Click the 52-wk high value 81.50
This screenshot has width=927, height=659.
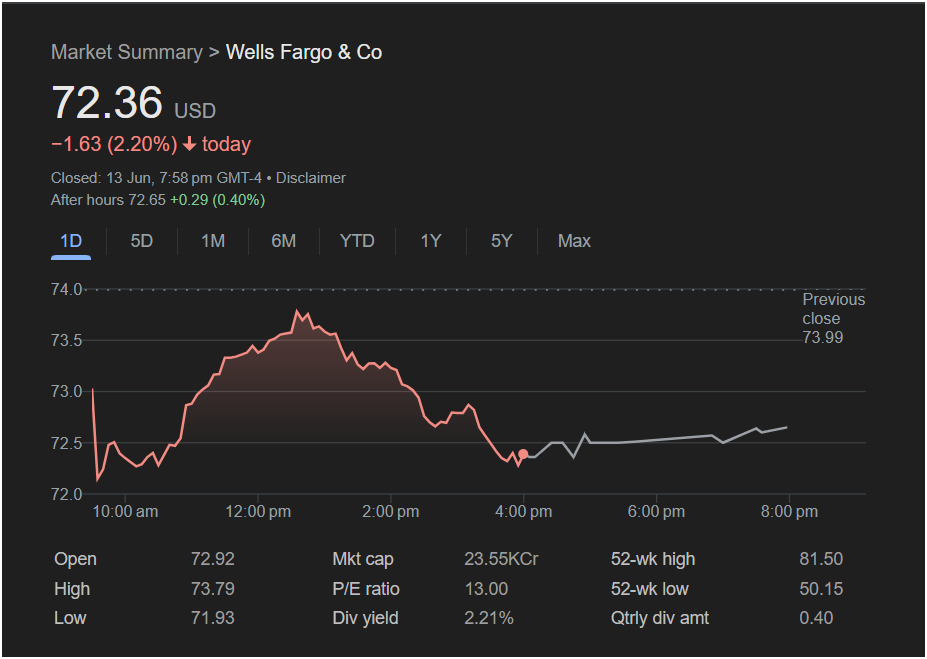tap(821, 559)
